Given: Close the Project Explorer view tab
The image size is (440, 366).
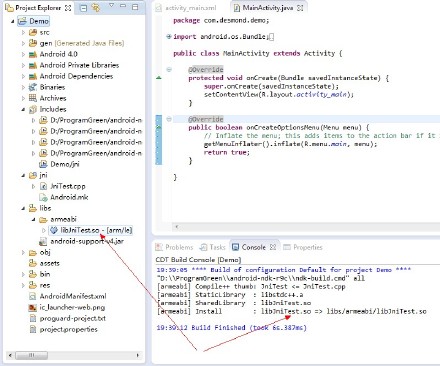Looking at the screenshot, I should 68,8.
